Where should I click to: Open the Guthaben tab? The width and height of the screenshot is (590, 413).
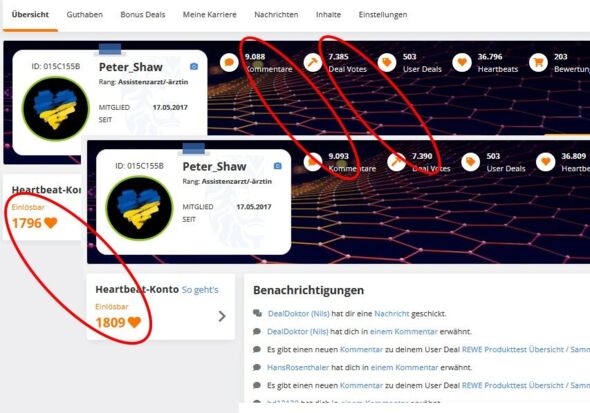coord(85,15)
